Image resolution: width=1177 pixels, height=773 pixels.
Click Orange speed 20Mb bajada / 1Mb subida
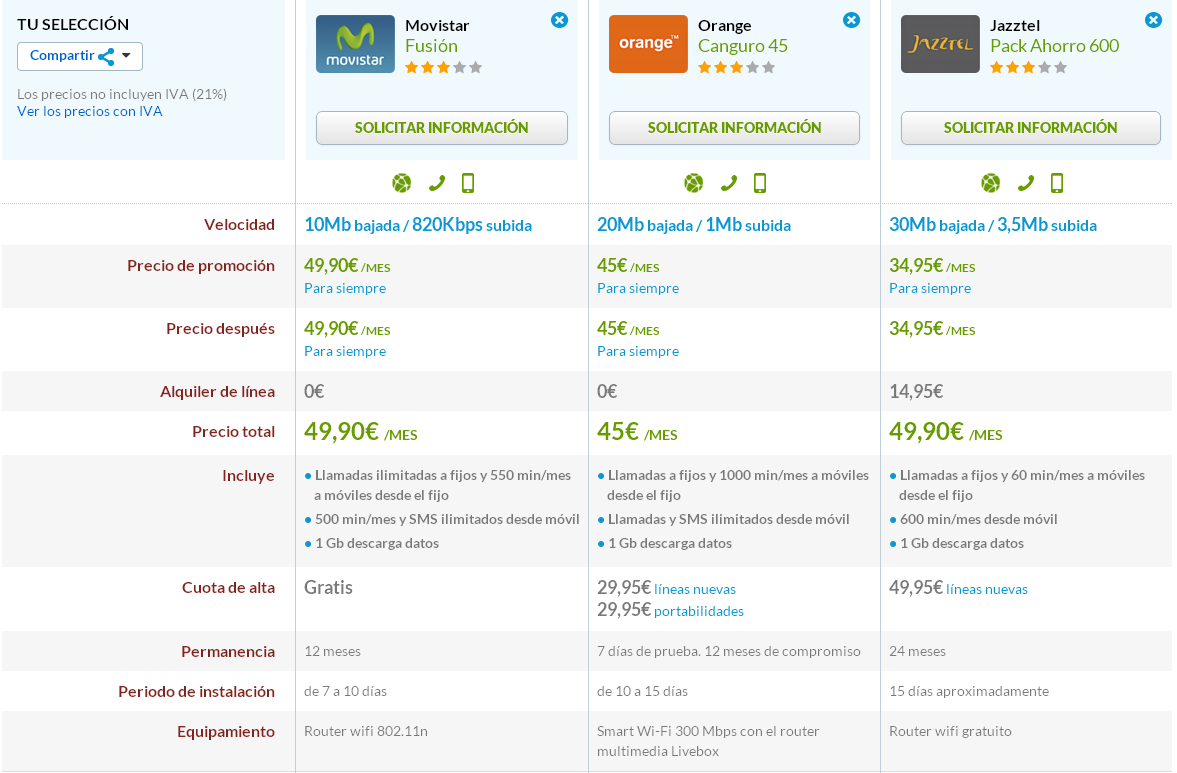(x=694, y=225)
